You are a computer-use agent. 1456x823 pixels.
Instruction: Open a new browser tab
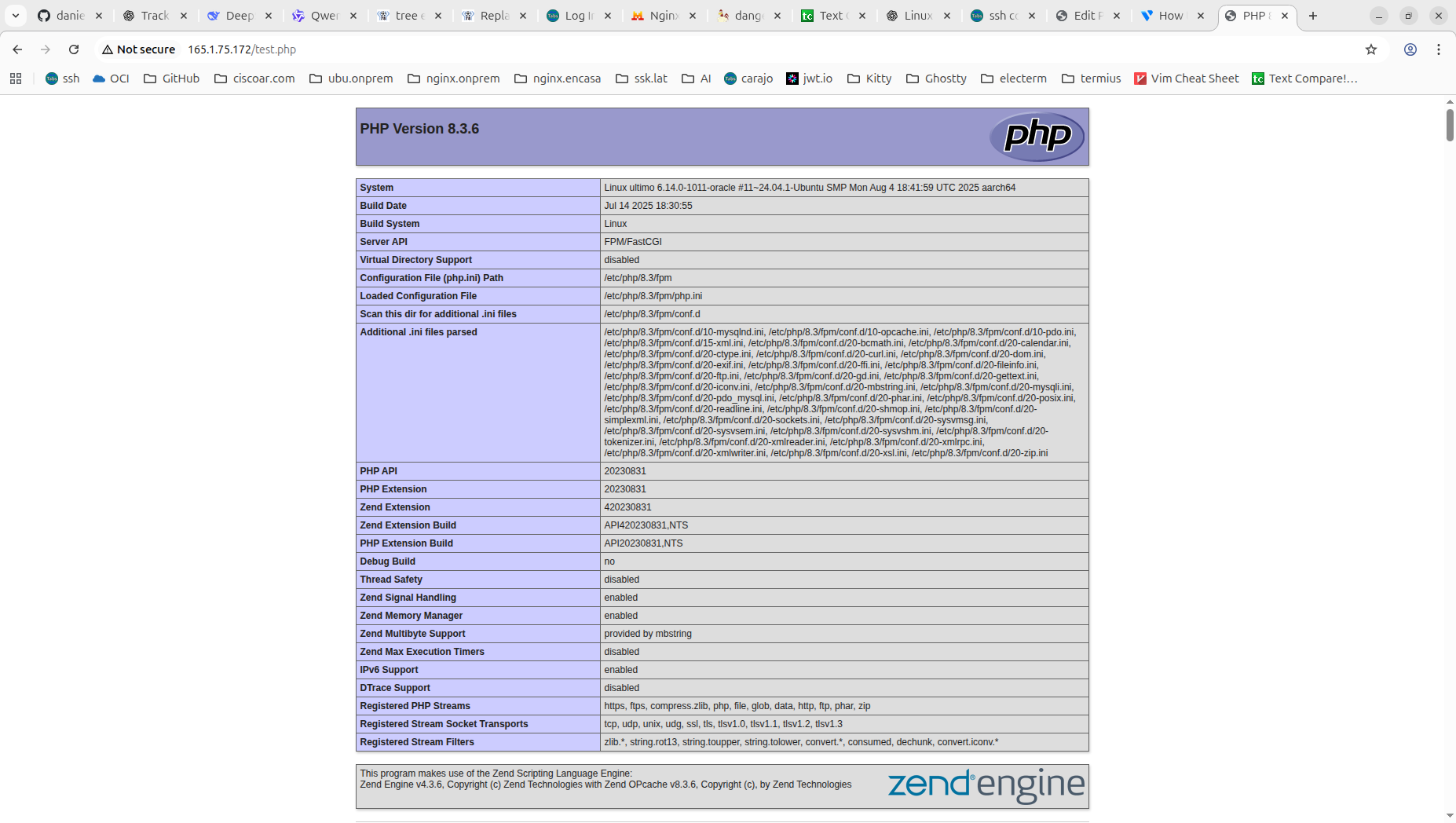[1312, 16]
